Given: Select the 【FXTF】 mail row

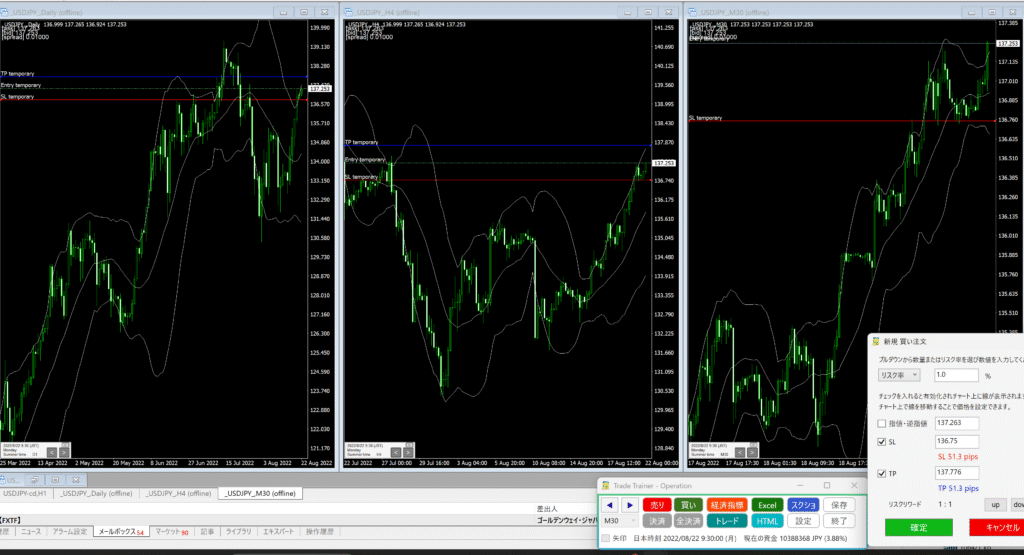Looking at the screenshot, I should [298, 520].
